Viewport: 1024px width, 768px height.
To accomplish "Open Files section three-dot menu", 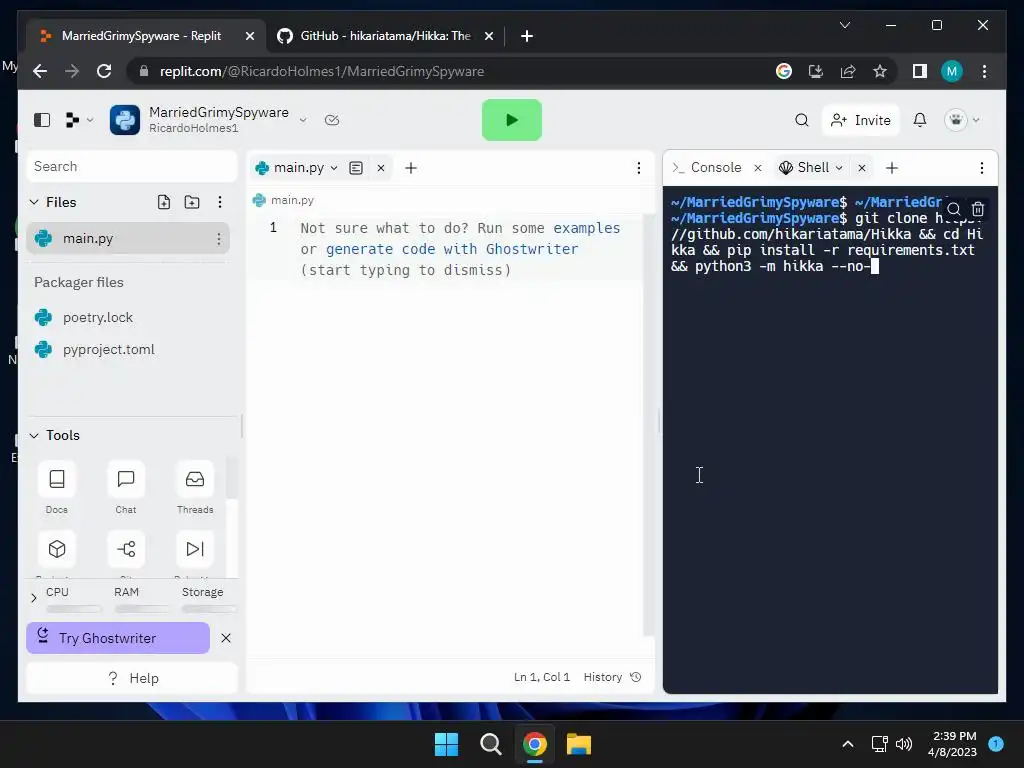I will (220, 202).
